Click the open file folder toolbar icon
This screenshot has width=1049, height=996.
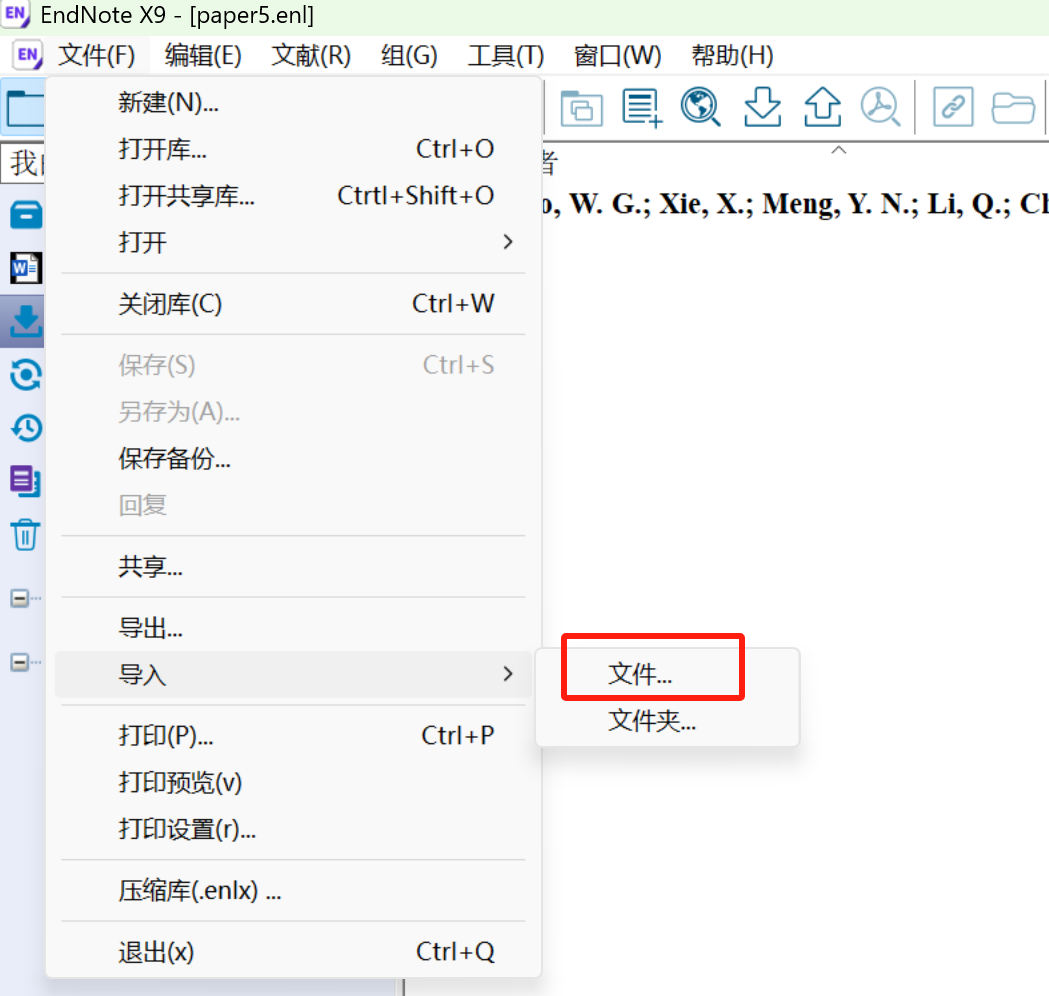(1013, 108)
